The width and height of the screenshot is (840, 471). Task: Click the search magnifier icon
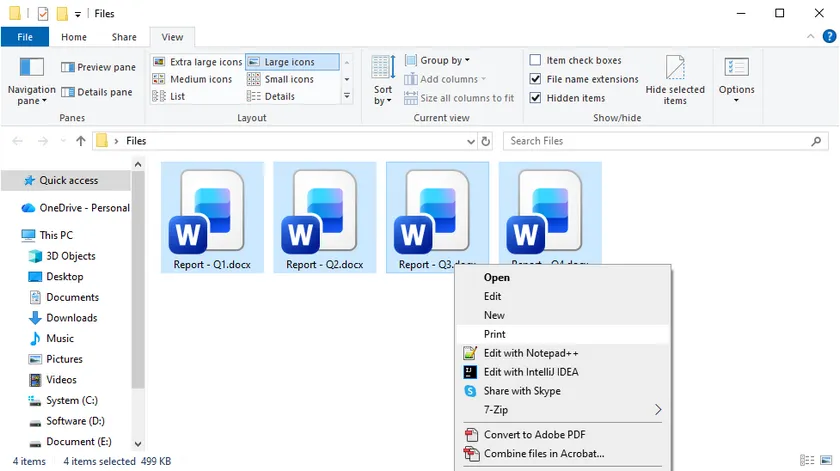click(816, 141)
